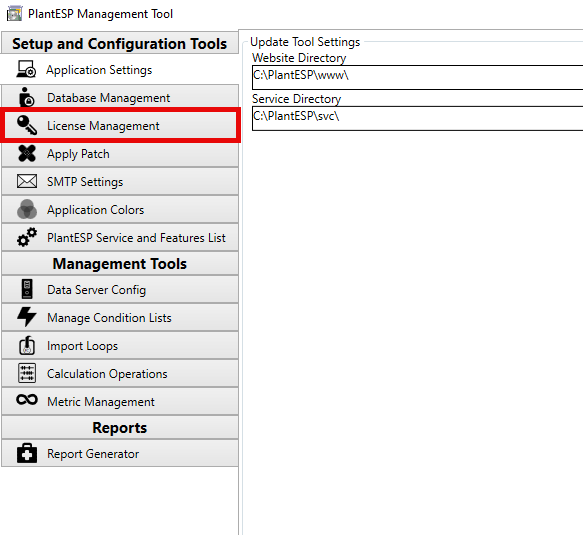Screen dimensions: 583x535
Task: Launch Report Generator
Action: pyautogui.click(x=120, y=453)
